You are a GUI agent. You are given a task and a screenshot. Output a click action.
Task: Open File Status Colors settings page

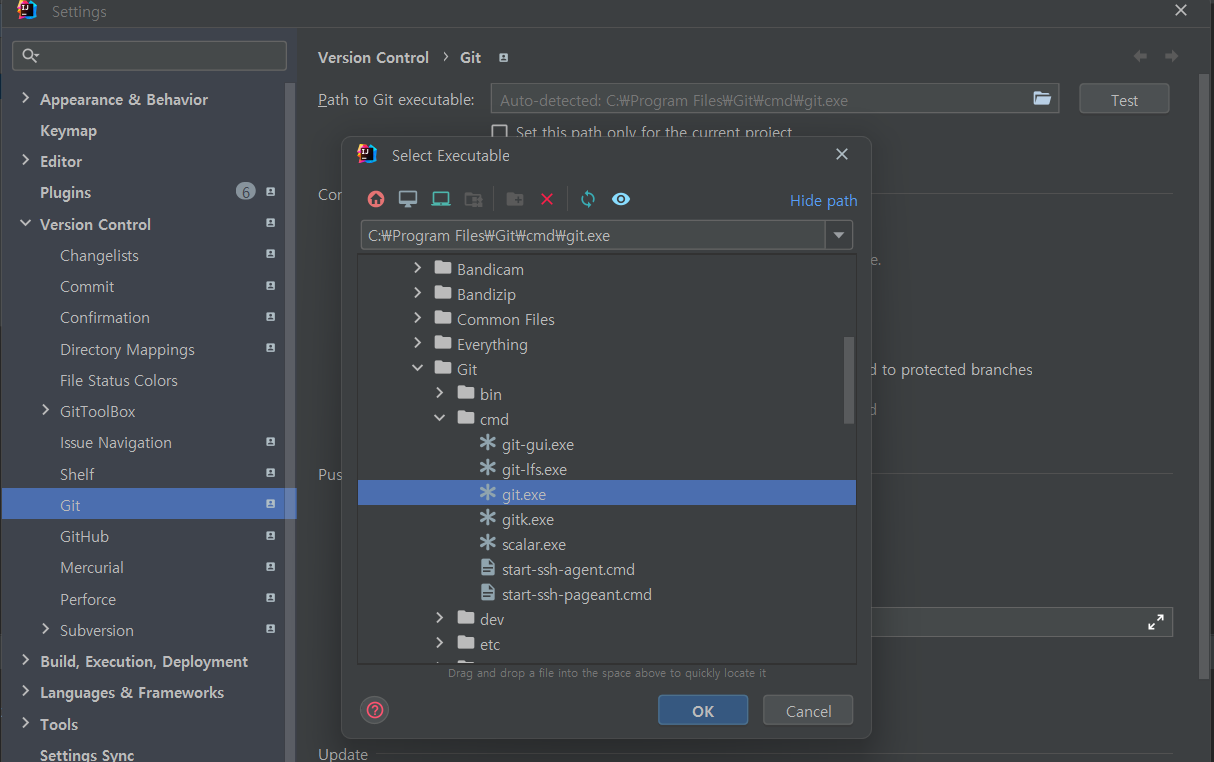click(x=119, y=380)
